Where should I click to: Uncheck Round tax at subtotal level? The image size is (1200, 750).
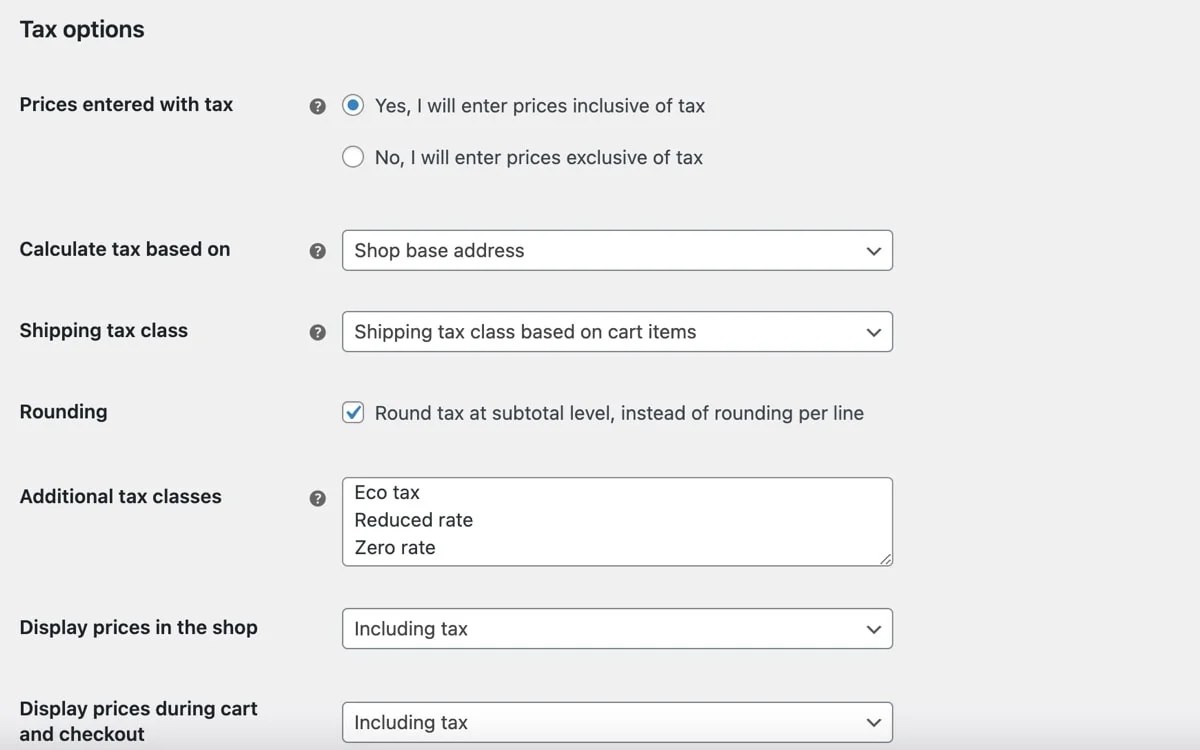click(x=352, y=412)
